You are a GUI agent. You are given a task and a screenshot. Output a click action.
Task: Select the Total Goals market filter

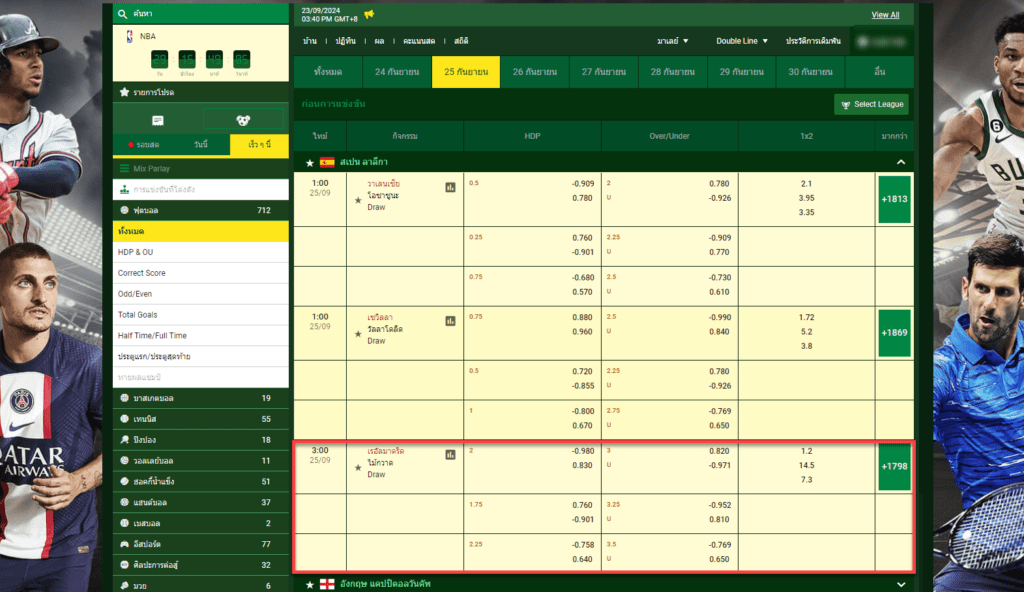(200, 315)
